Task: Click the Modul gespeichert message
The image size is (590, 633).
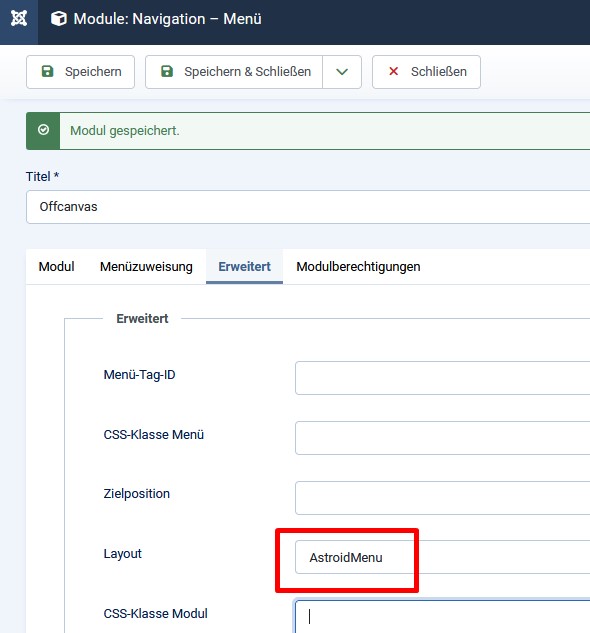Action: [125, 131]
